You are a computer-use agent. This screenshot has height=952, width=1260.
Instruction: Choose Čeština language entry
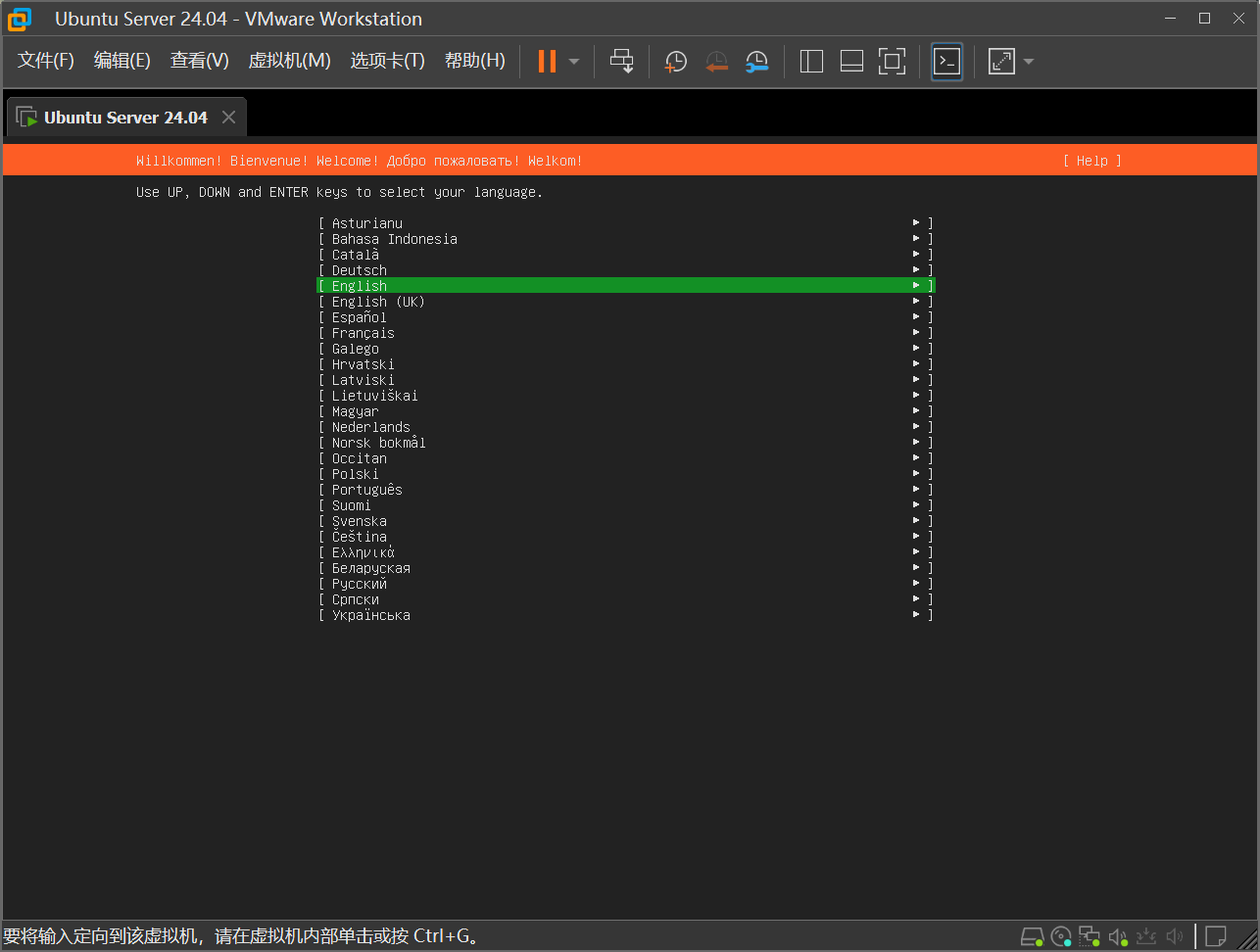coord(626,537)
